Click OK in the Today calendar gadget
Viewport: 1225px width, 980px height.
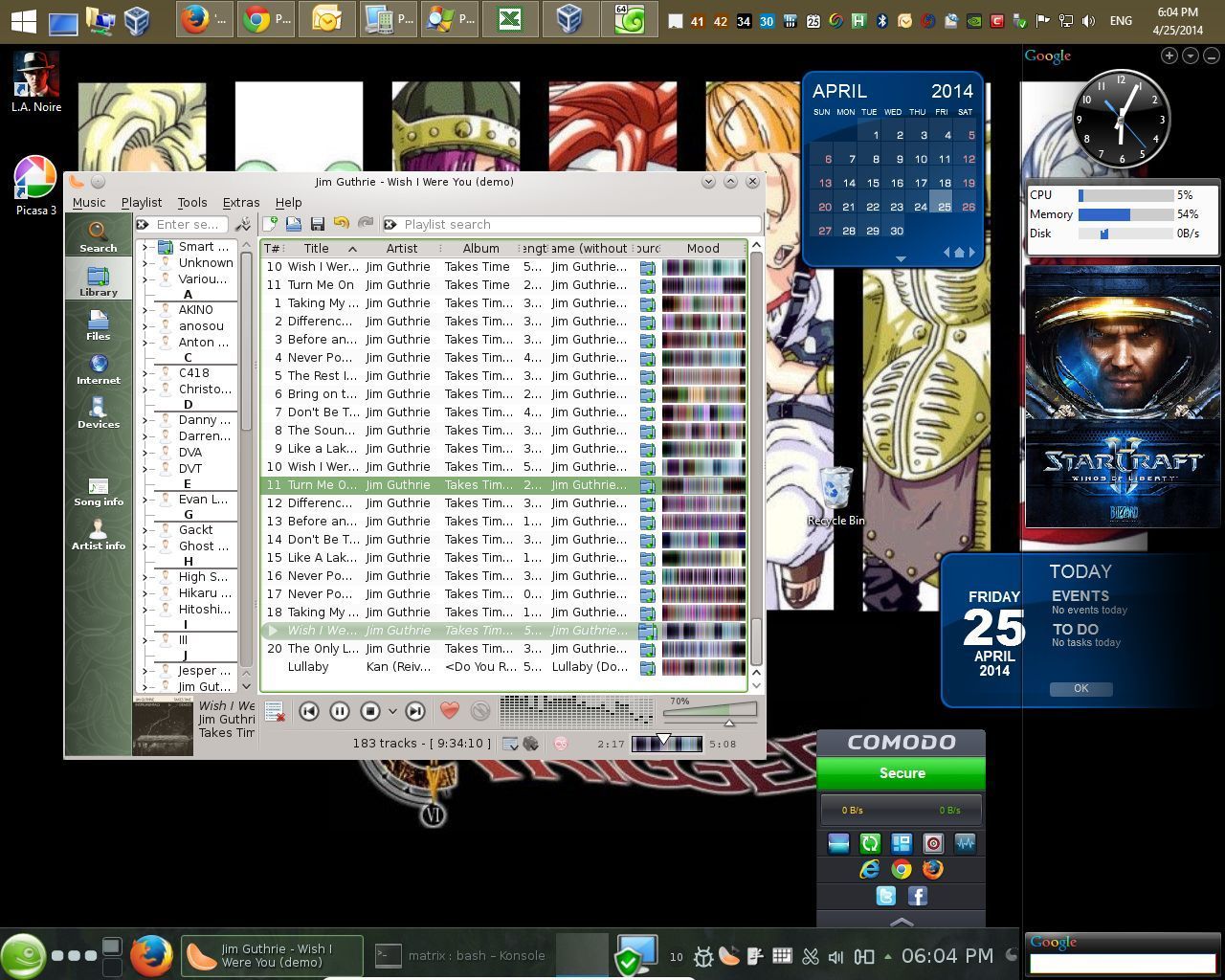pos(1080,688)
